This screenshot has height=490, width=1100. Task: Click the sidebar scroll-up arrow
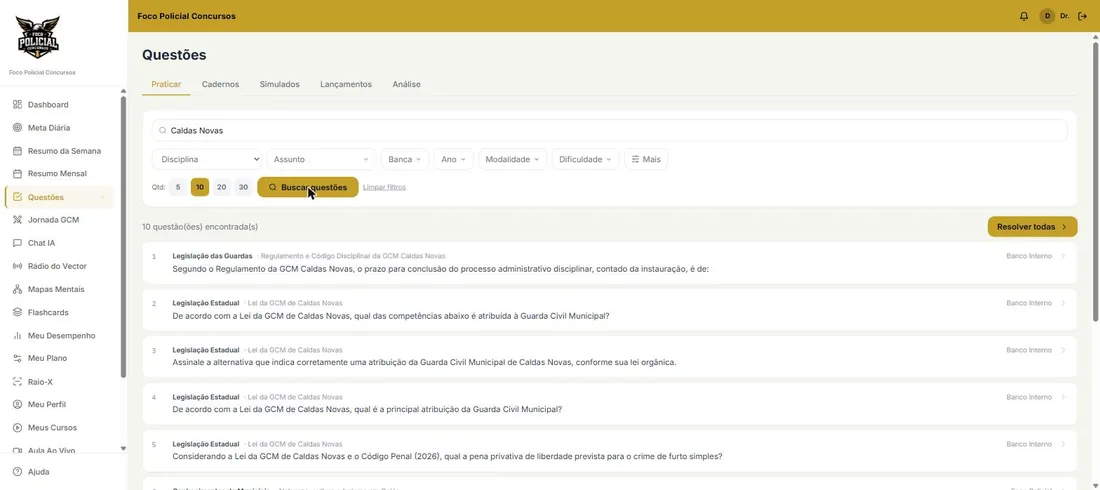[123, 91]
